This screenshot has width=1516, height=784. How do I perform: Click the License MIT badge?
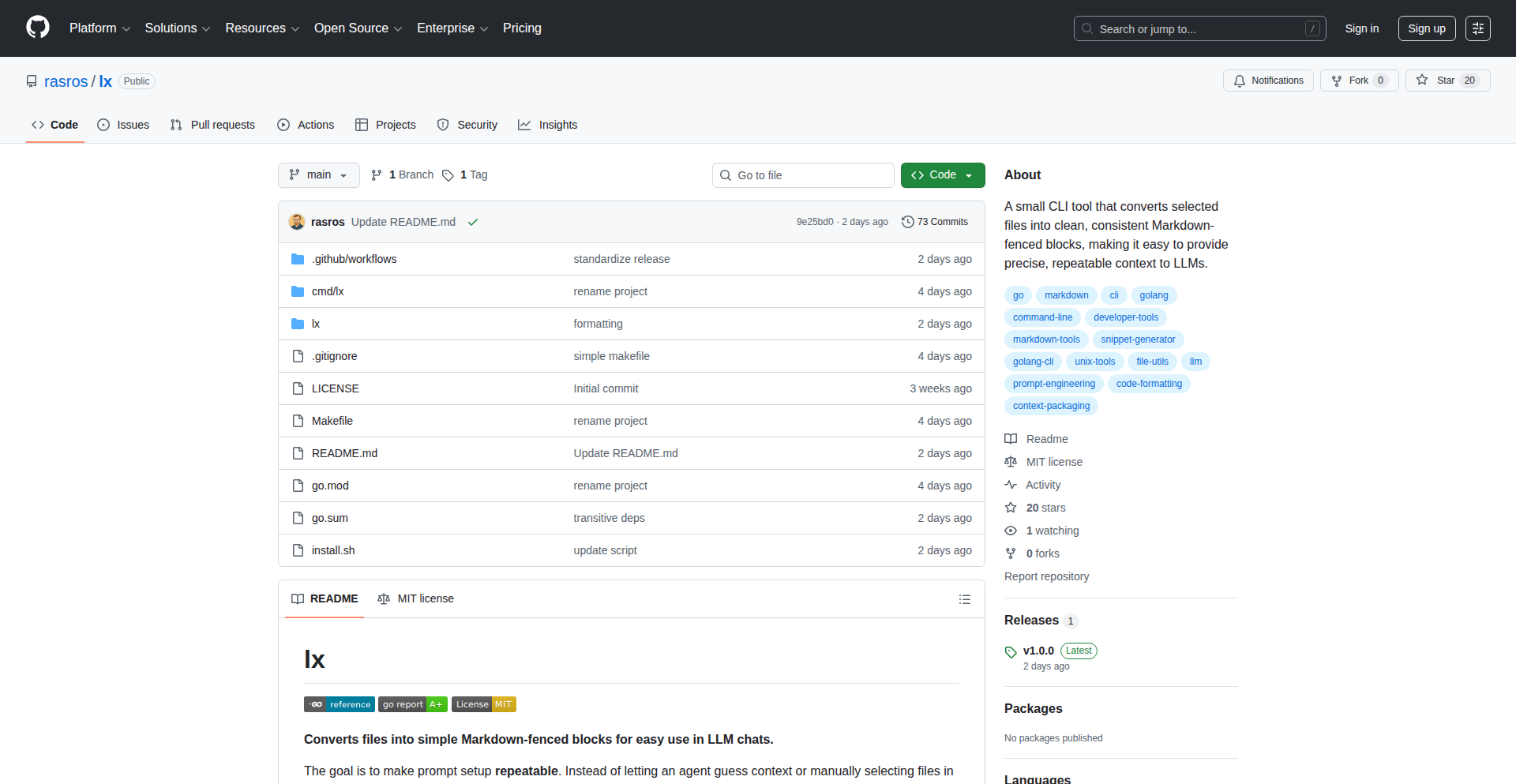pyautogui.click(x=483, y=704)
